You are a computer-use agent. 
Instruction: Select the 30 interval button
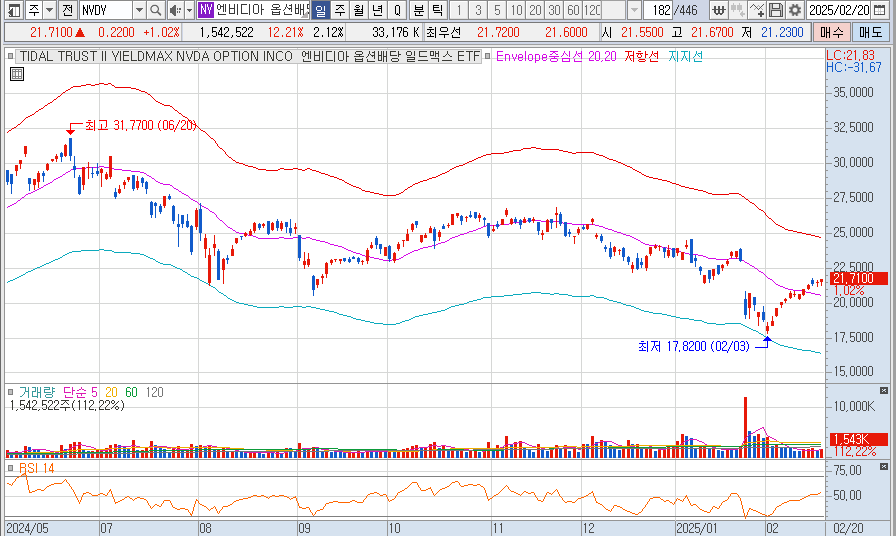click(554, 10)
